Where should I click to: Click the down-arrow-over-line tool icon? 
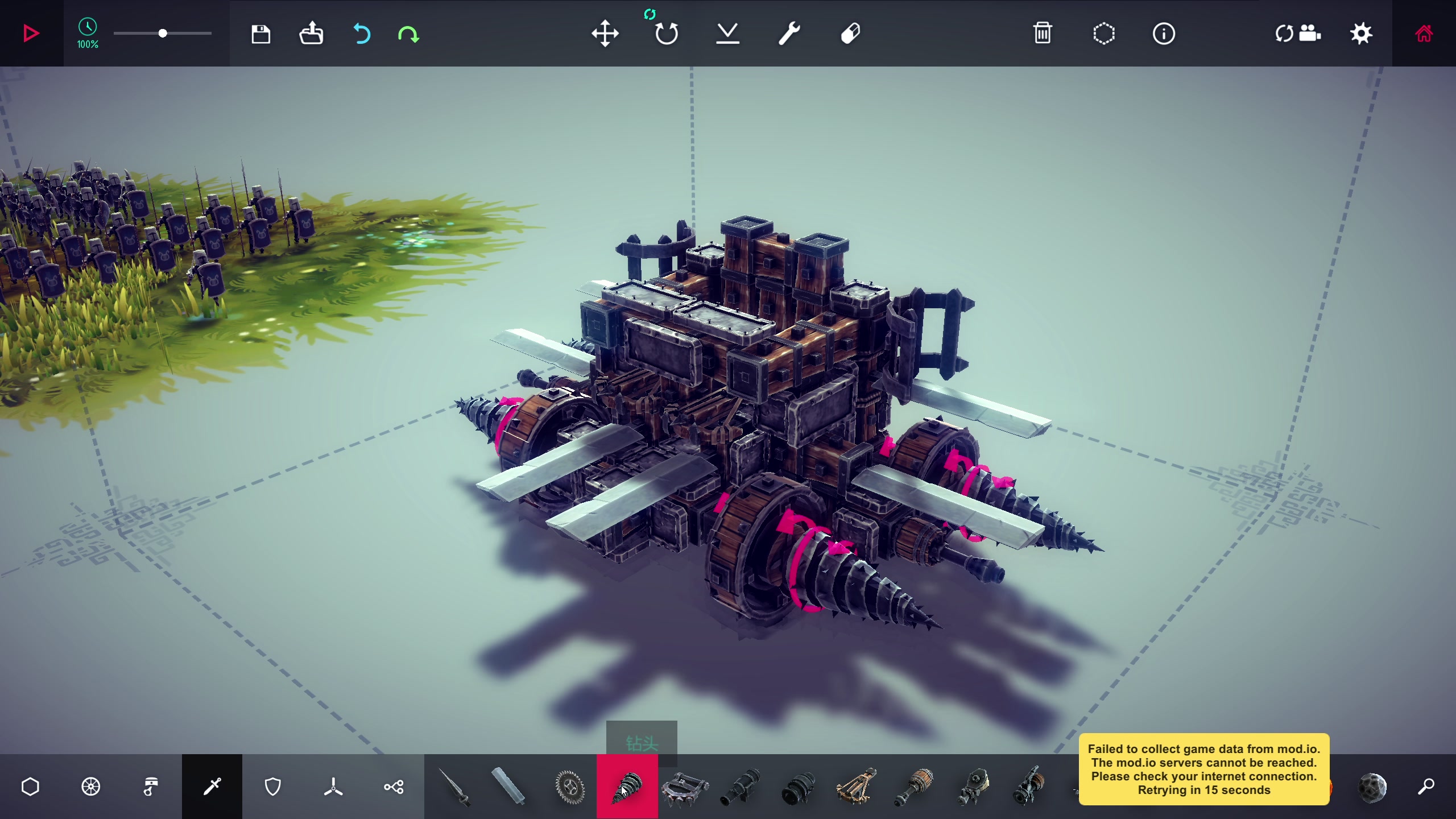728,34
